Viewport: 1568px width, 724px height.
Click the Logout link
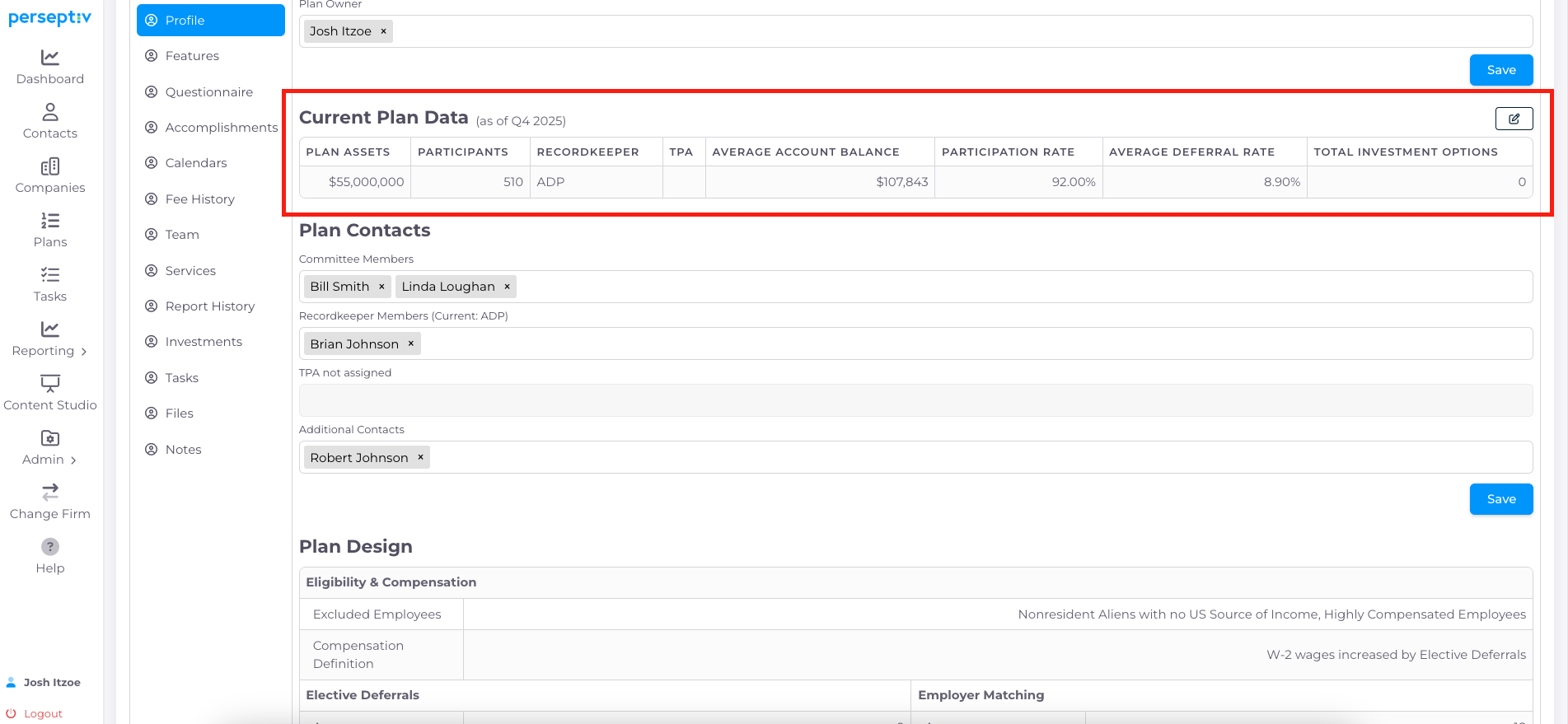coord(43,713)
